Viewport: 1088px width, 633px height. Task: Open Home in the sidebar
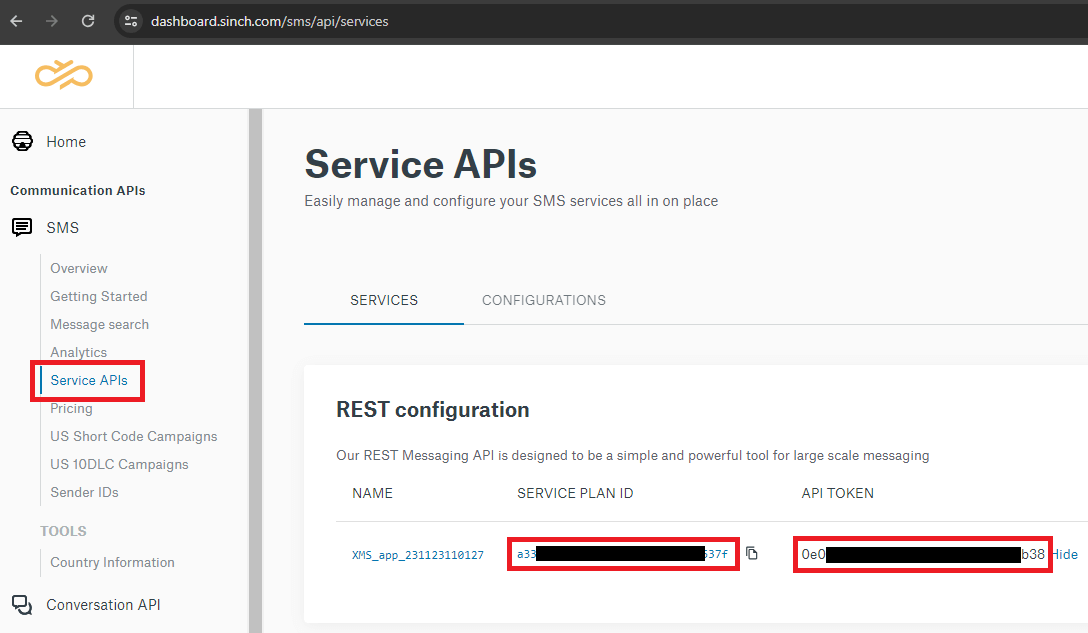[66, 142]
